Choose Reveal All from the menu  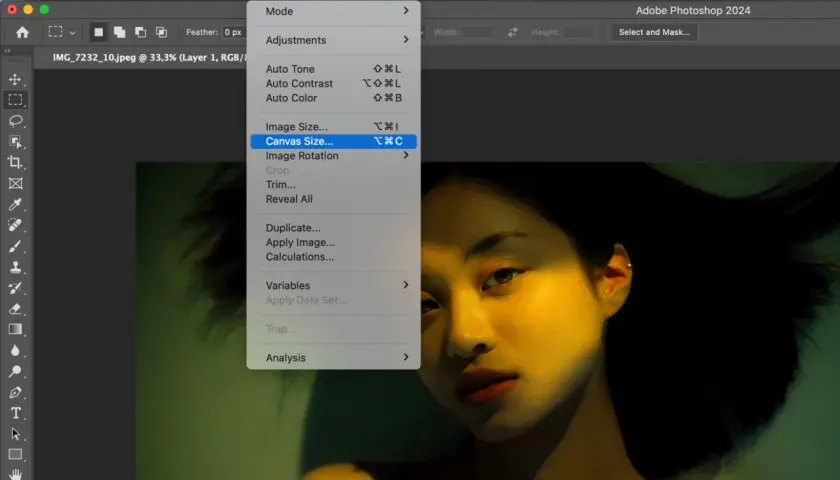click(x=333, y=199)
